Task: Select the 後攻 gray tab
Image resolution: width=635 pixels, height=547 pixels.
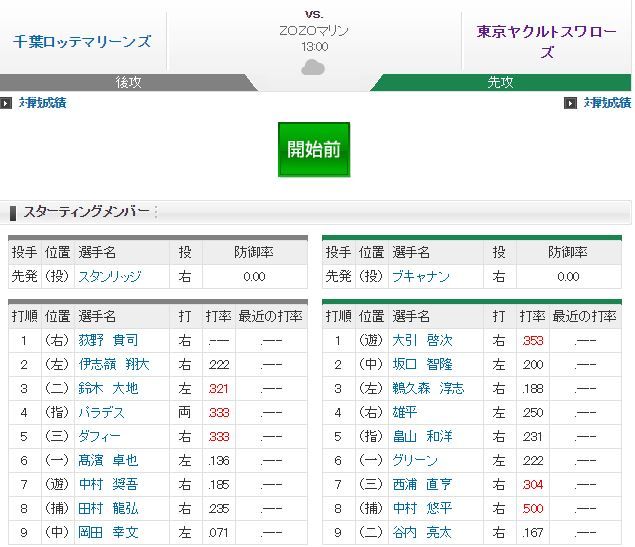Action: 128,82
